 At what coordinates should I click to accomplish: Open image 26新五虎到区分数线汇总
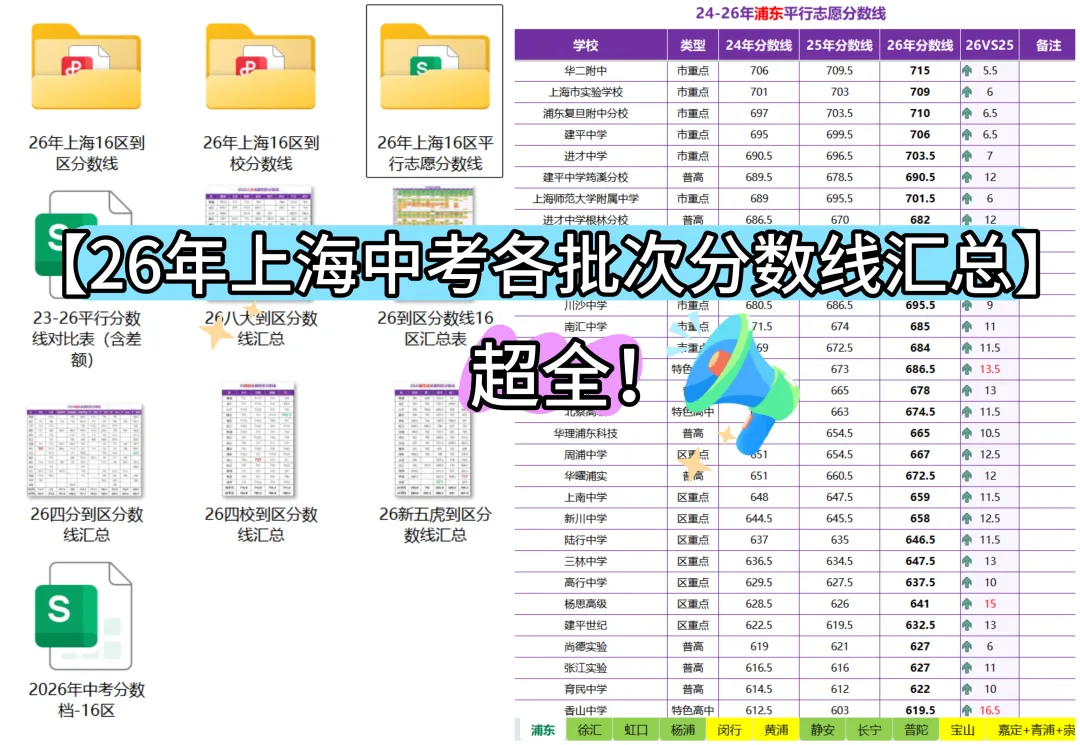(435, 463)
